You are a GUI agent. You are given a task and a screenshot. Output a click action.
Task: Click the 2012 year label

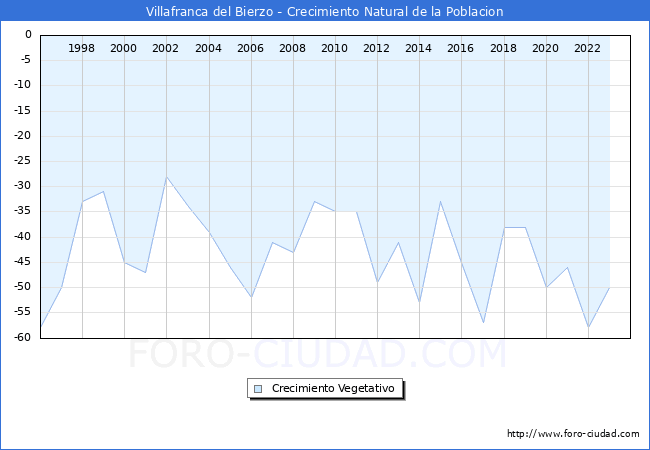[376, 48]
